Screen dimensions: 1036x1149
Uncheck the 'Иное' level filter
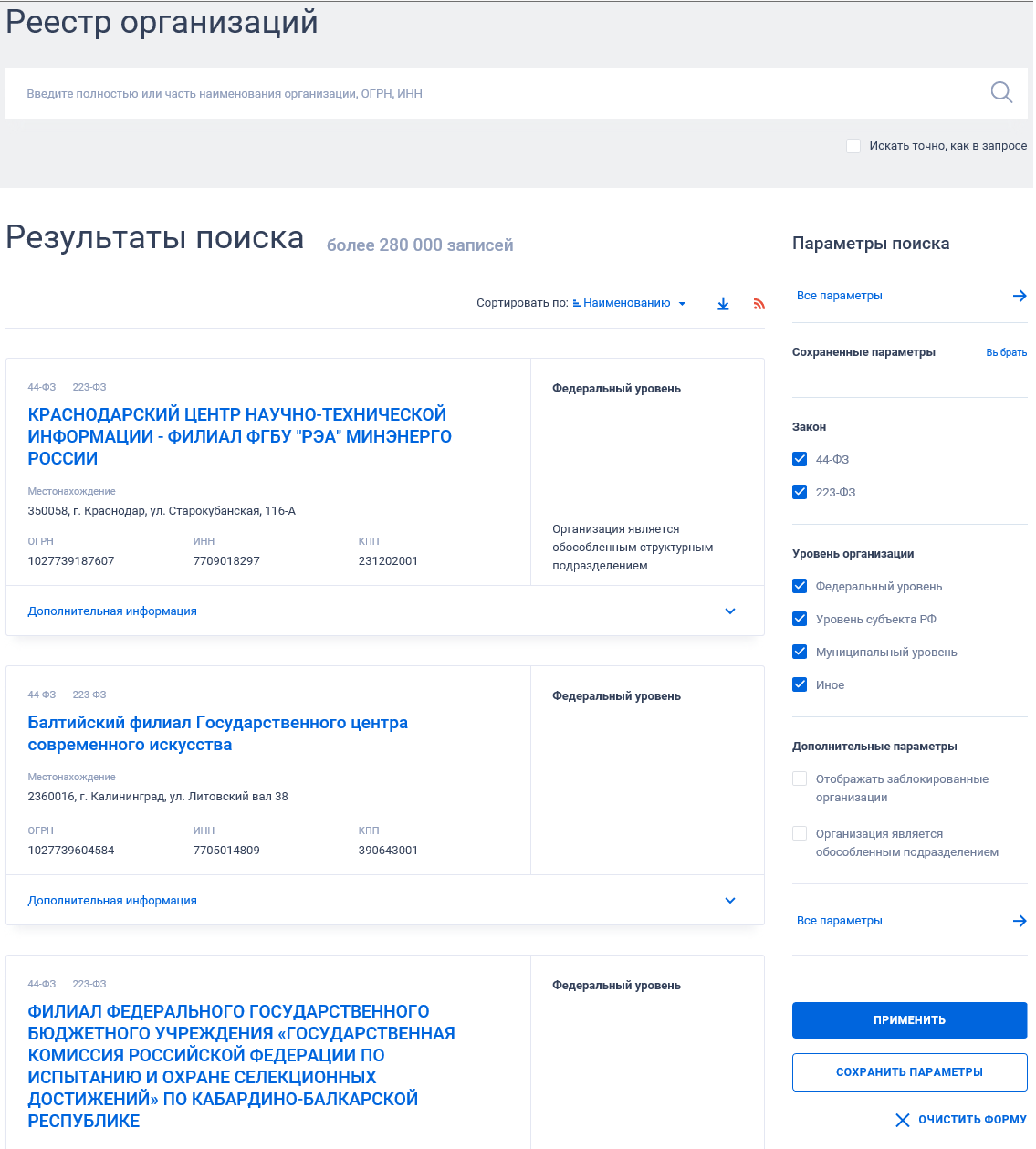pyautogui.click(x=800, y=684)
